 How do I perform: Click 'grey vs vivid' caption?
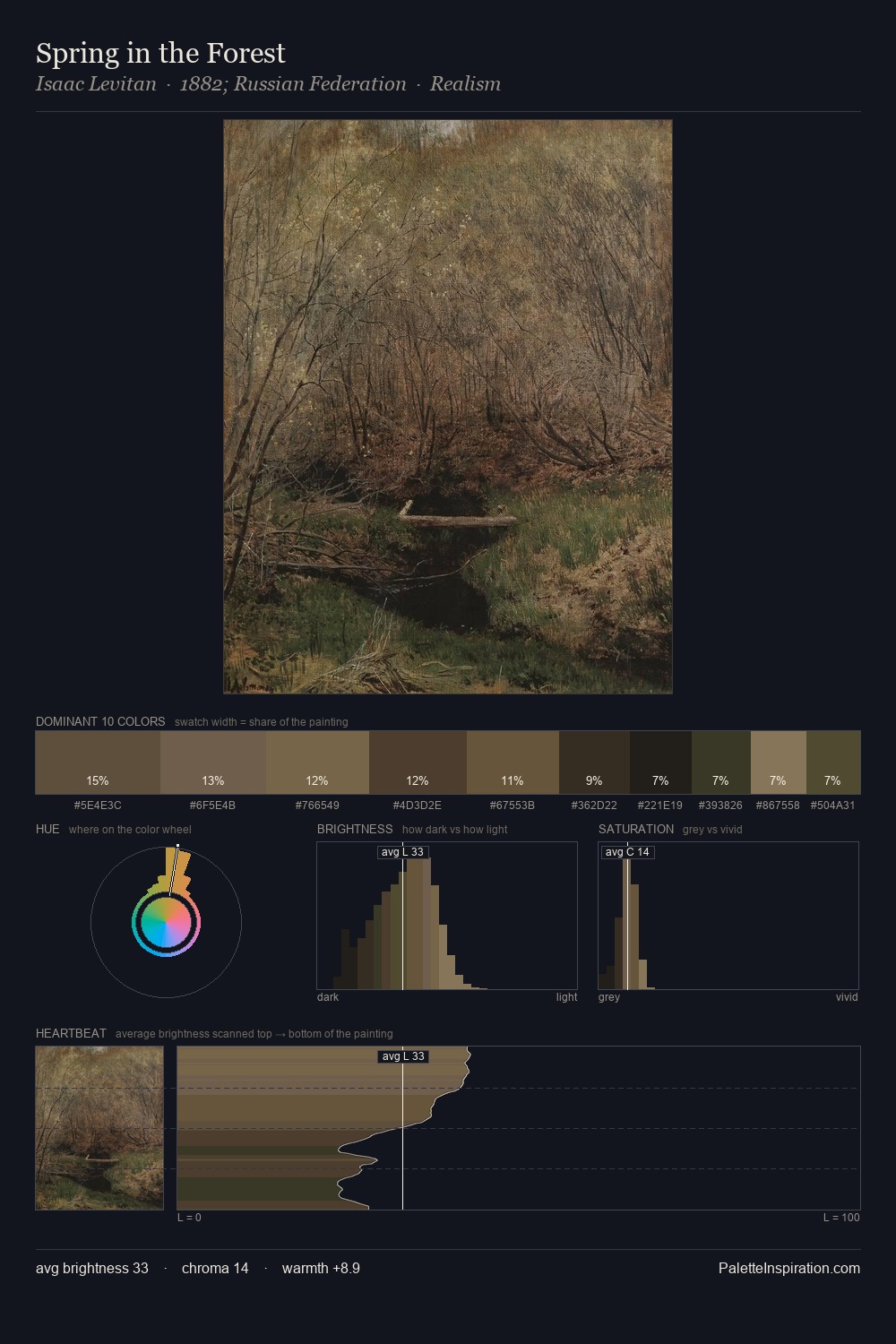pos(712,830)
